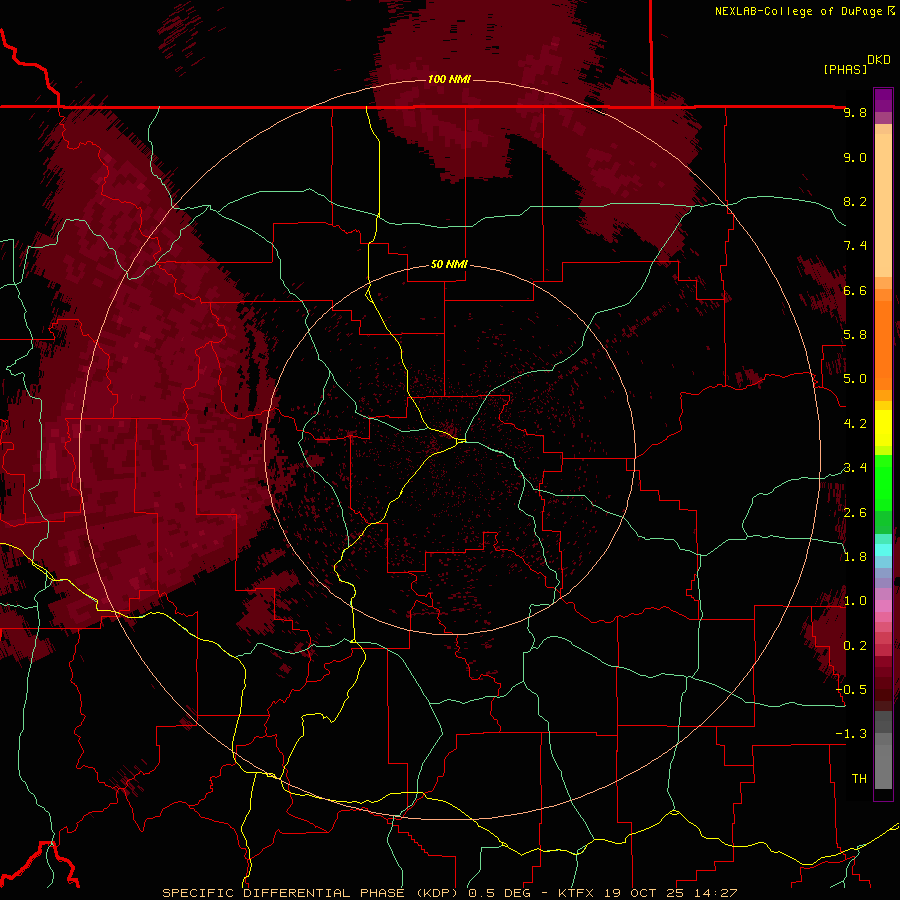Click the cyan segment of the color bar
900x900 pixels.
pos(883,549)
